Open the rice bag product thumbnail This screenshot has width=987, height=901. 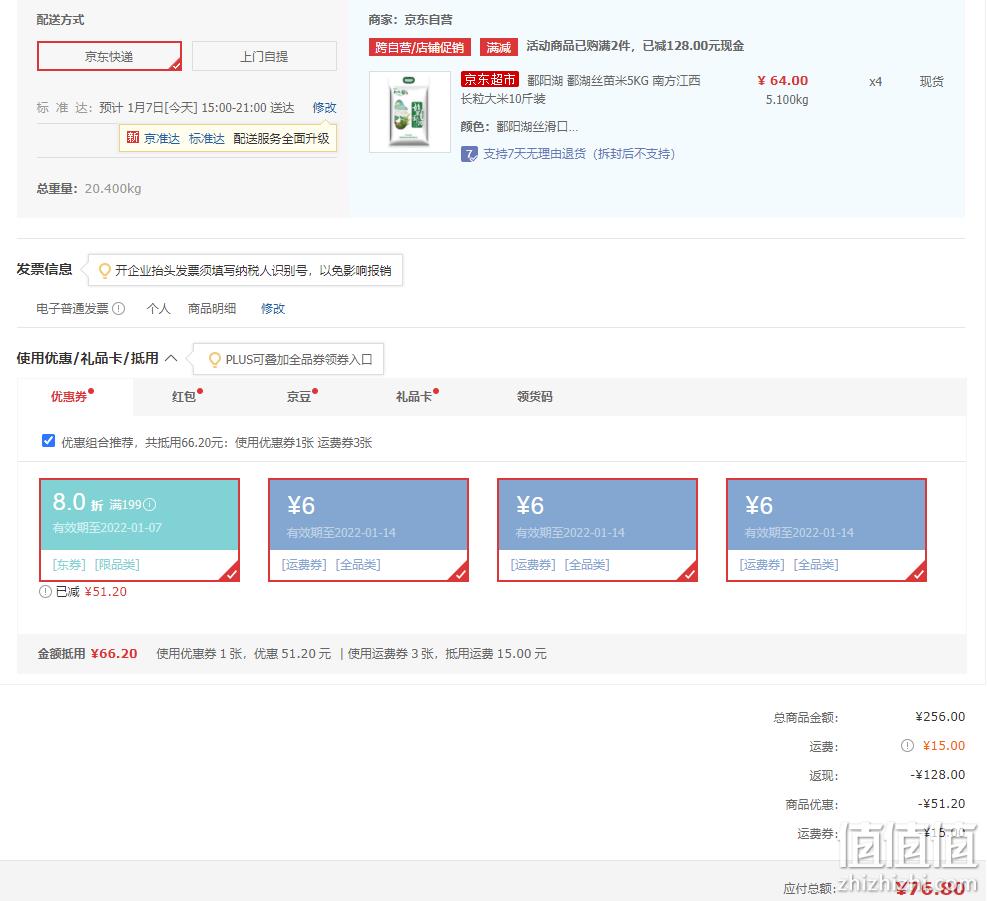tap(410, 112)
